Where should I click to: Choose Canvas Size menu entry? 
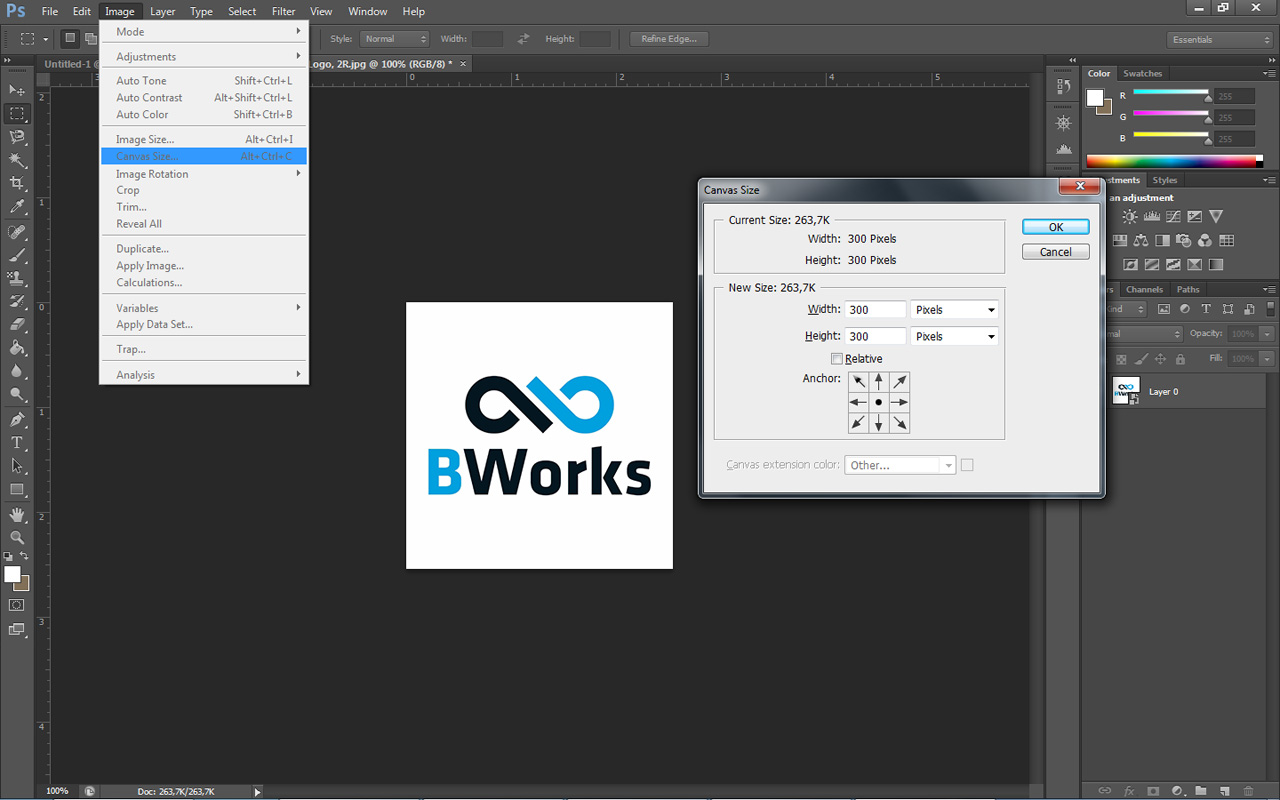pyautogui.click(x=204, y=156)
